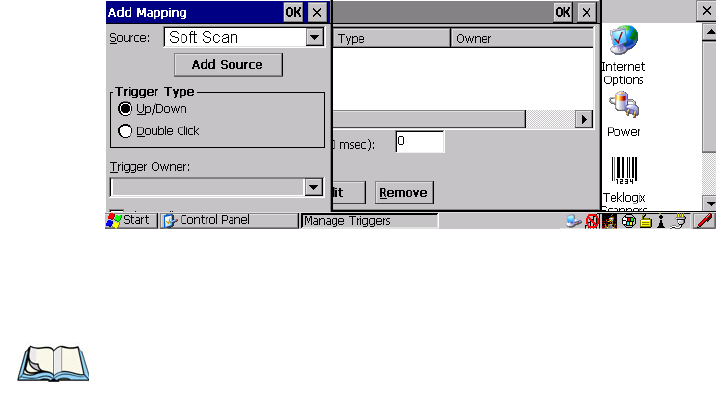716x395 pixels.
Task: Click the Type column header
Action: pos(391,38)
